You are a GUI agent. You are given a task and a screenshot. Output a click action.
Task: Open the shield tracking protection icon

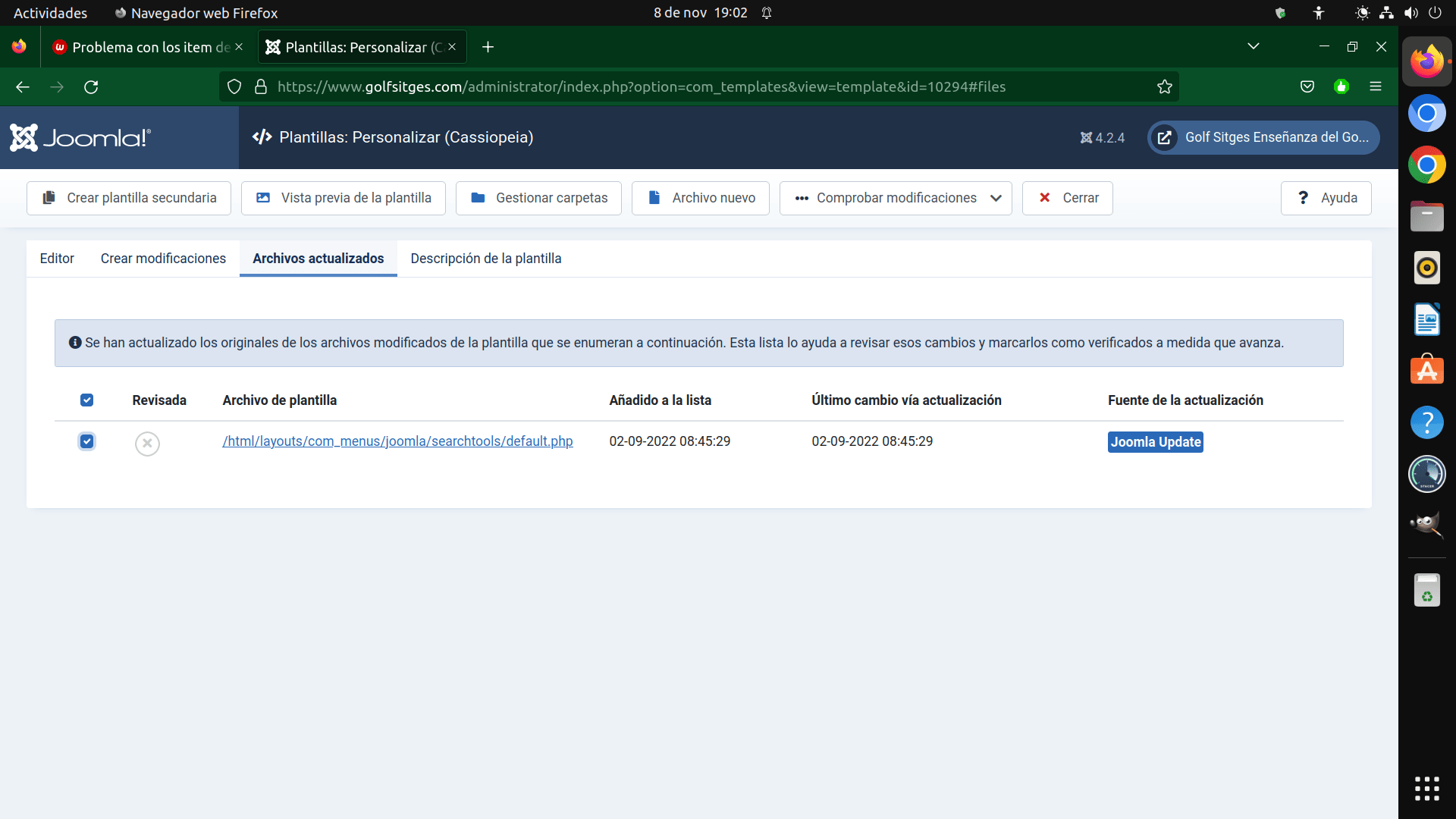pyautogui.click(x=234, y=87)
